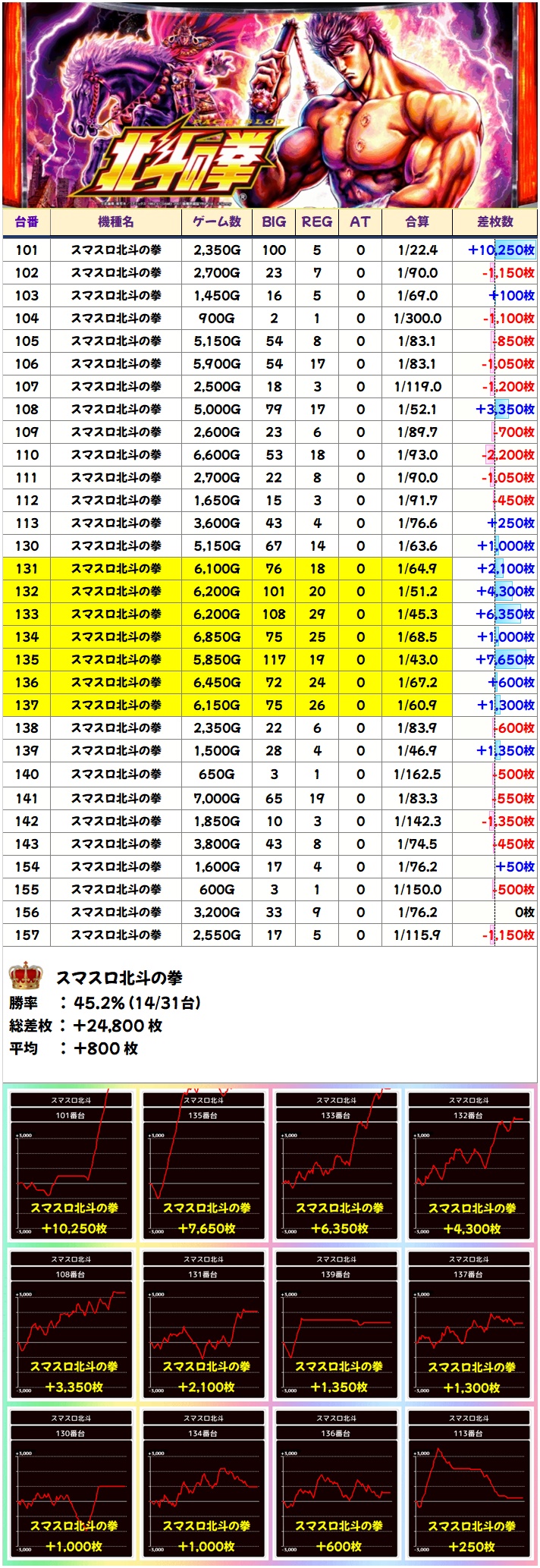Click the -2,200枚 value for machine 110

tap(508, 454)
